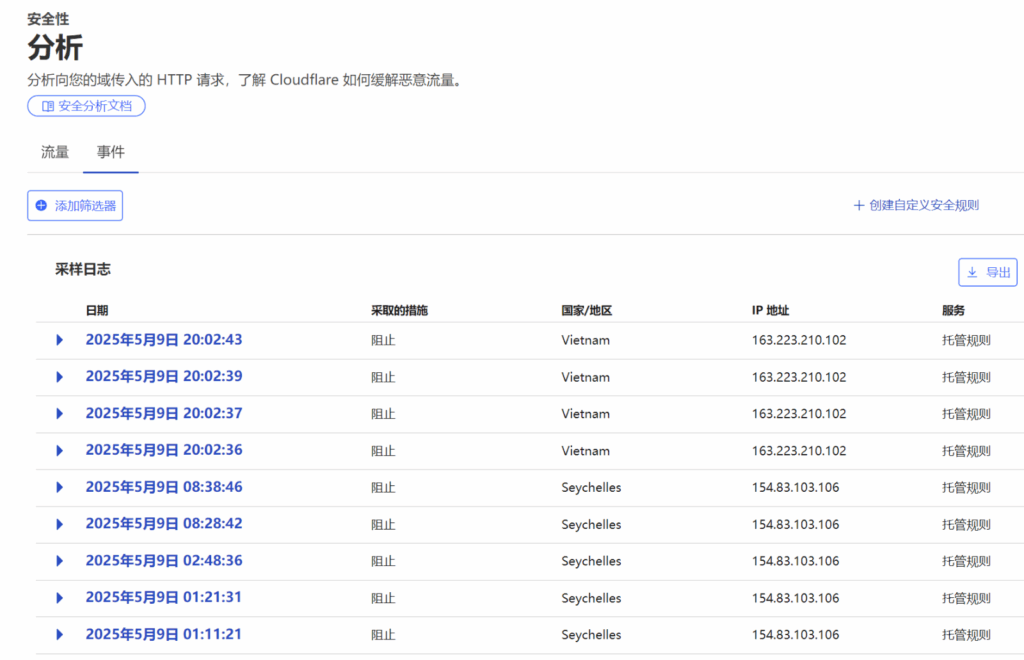Open the 2025年5月9日 20:02:43 event link
The width and height of the screenshot is (1024, 660).
click(163, 339)
